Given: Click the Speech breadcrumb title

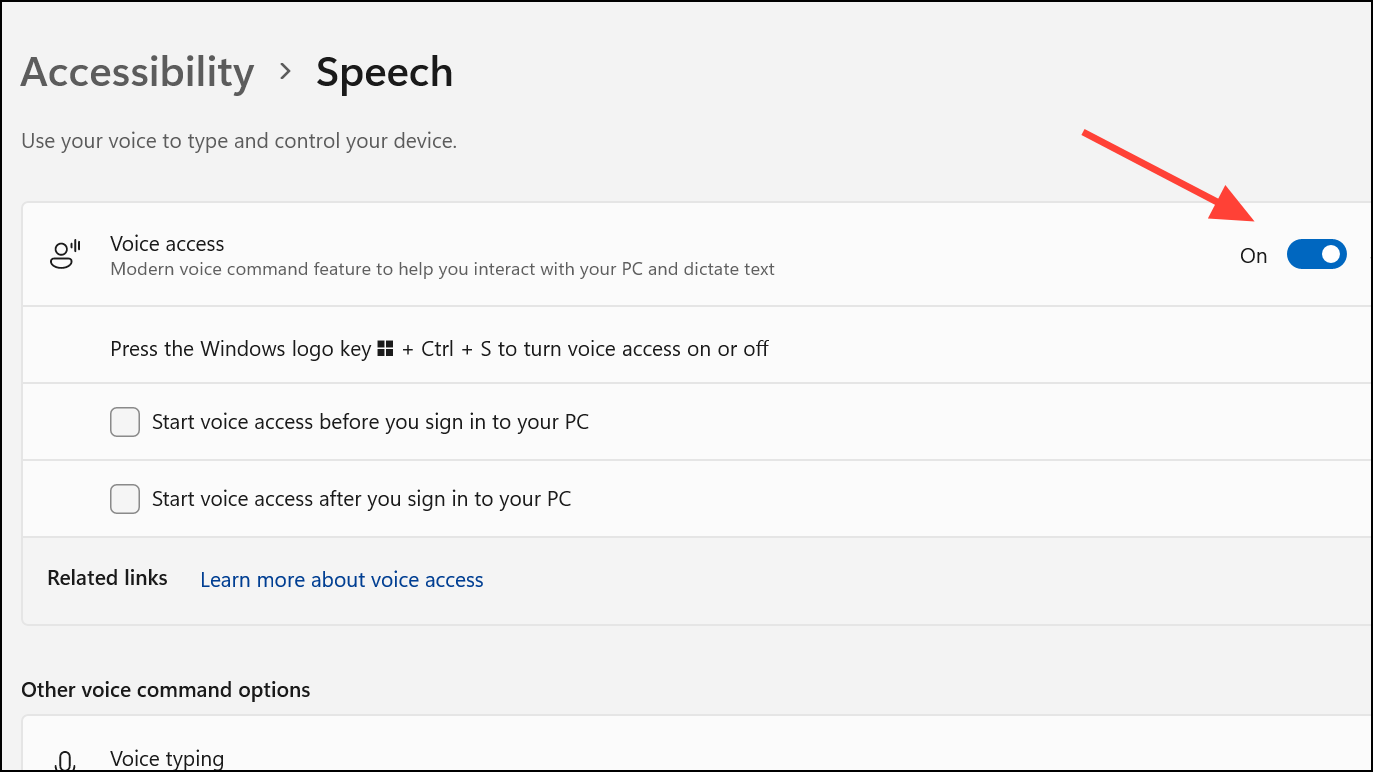Looking at the screenshot, I should 384,71.
